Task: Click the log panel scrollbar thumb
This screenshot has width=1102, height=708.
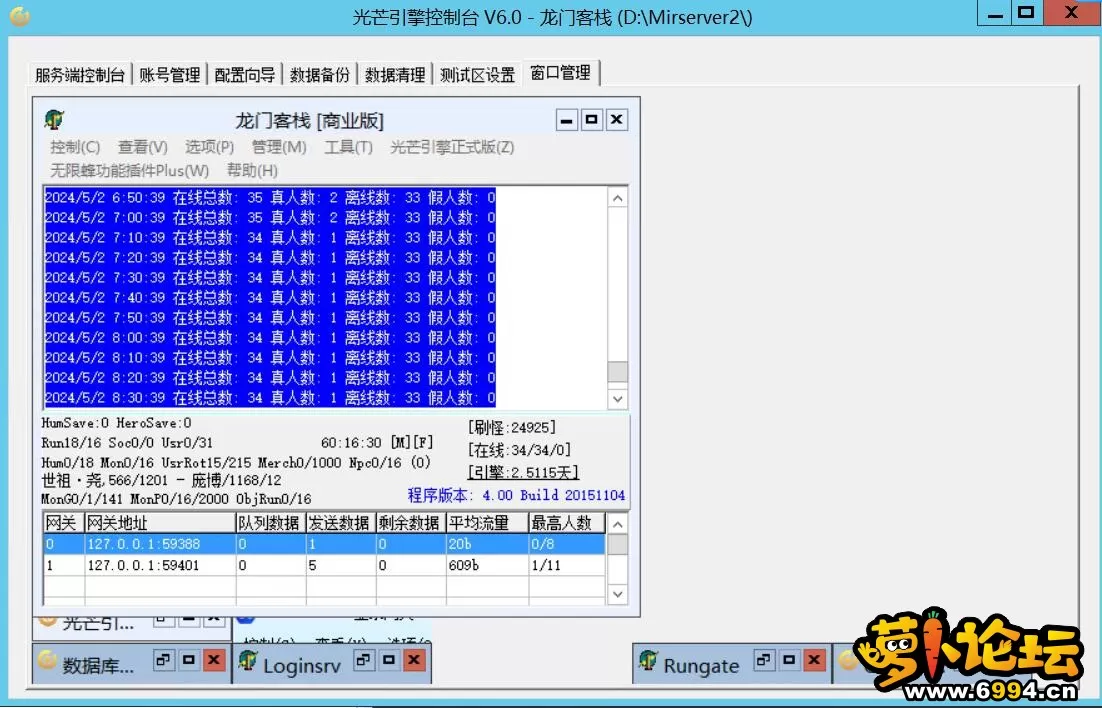Action: 618,371
